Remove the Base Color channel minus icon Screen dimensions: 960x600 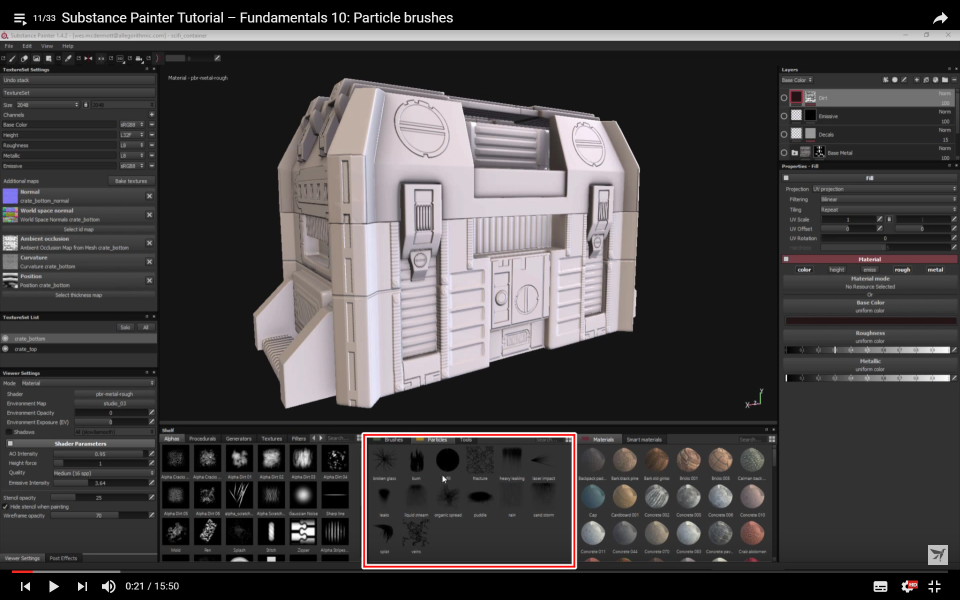coord(151,124)
